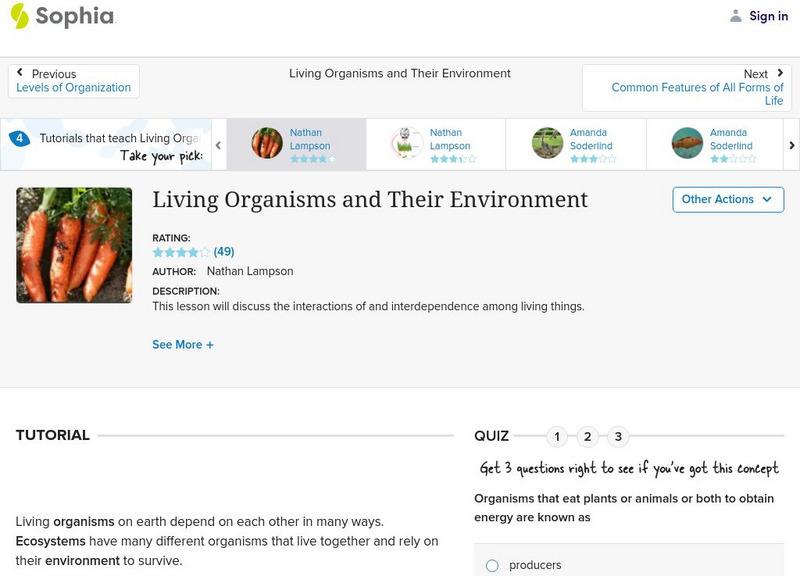Switch to quiz question 3

619,436
